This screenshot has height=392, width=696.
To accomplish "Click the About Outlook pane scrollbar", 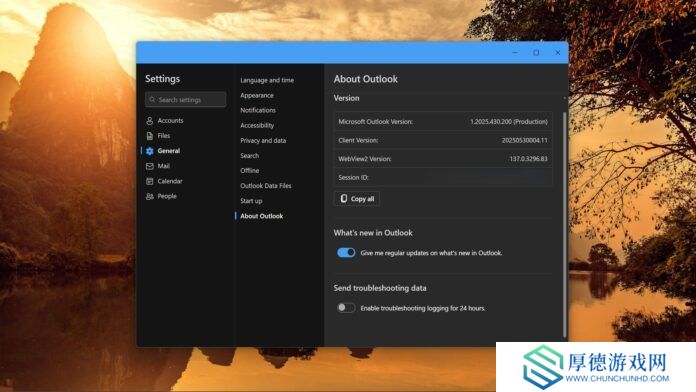I will click(x=565, y=224).
